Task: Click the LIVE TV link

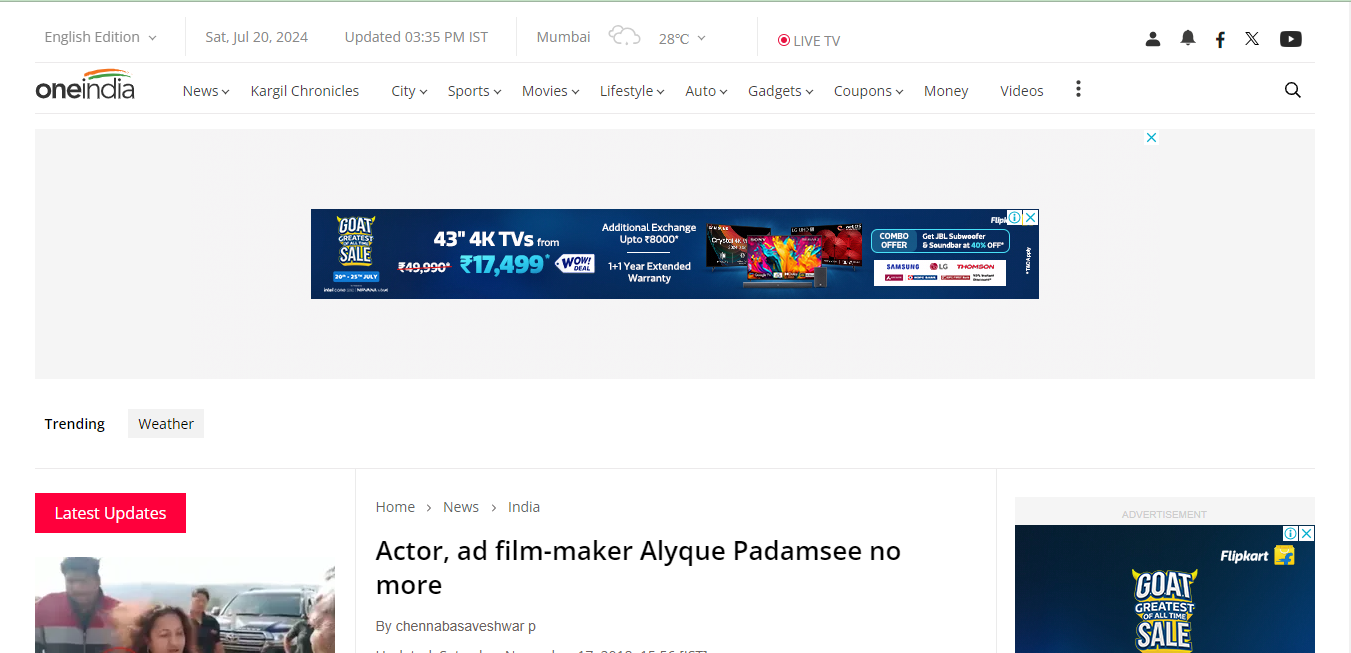Action: pos(809,41)
